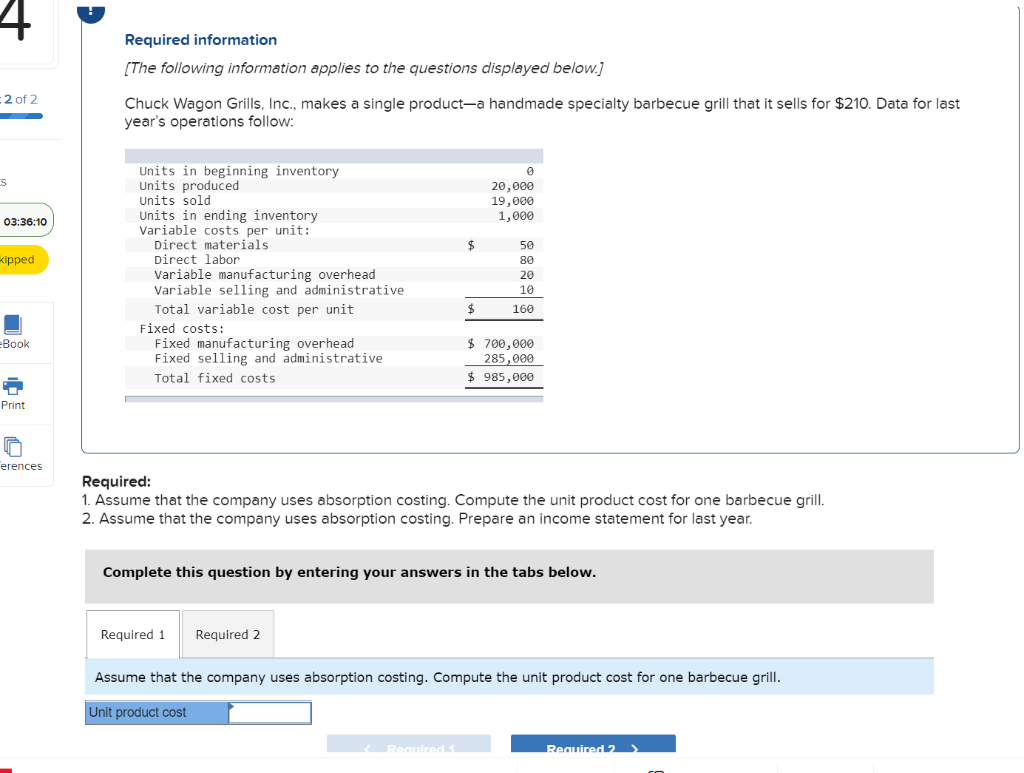Click the 03:36:10 timer display
The height and width of the screenshot is (773, 1024).
[25, 221]
